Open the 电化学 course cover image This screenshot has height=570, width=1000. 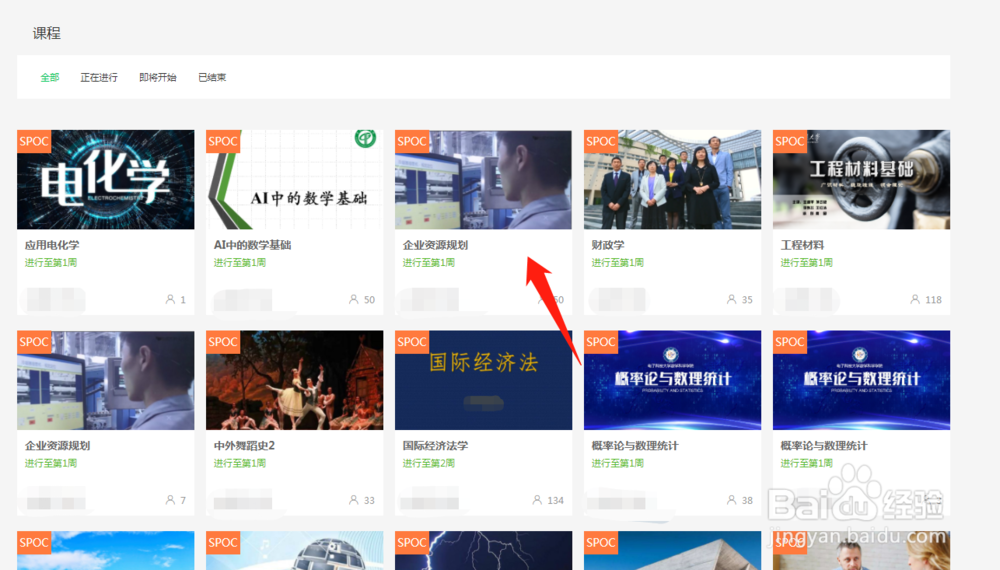(106, 180)
